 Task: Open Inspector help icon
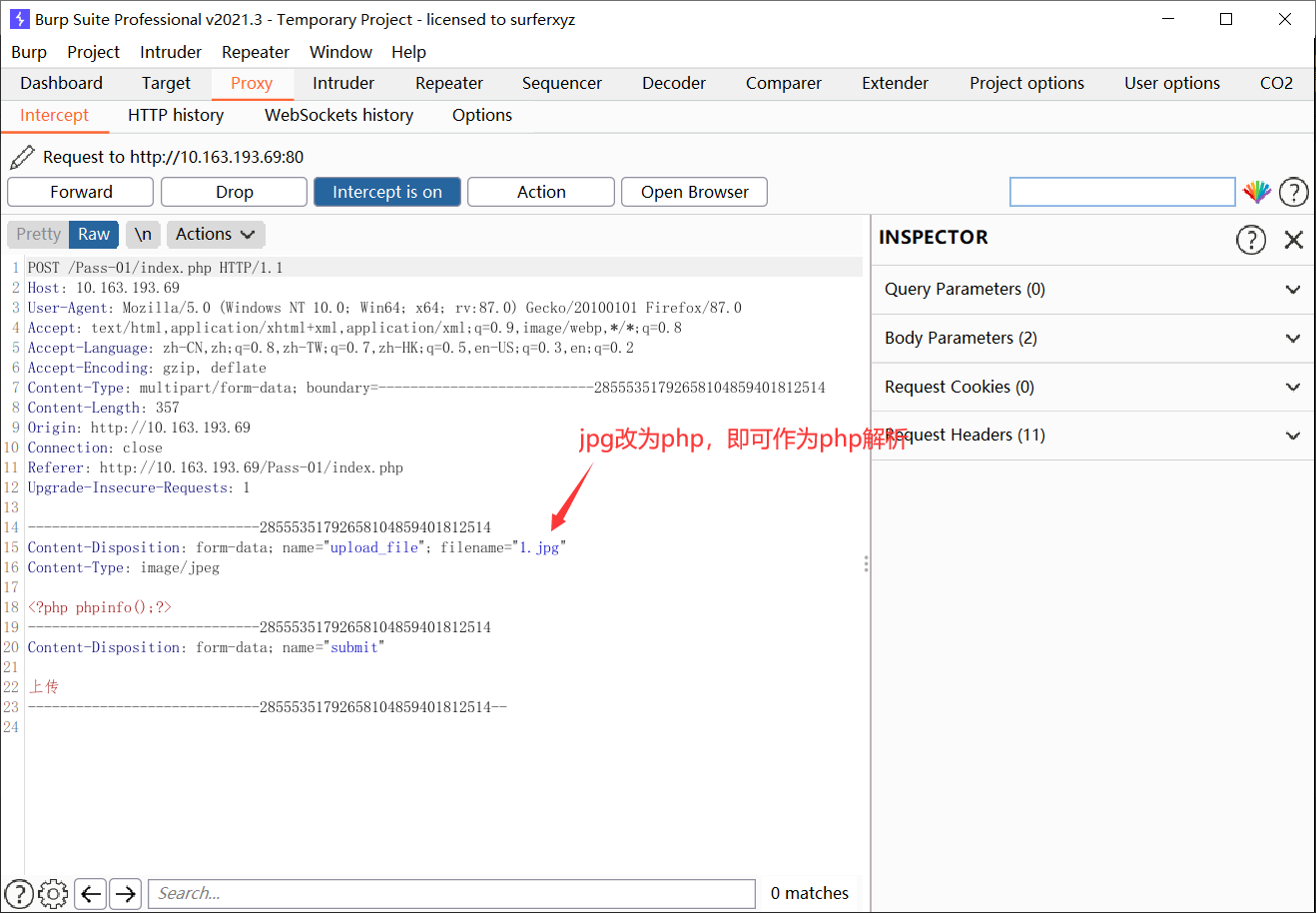click(1251, 239)
